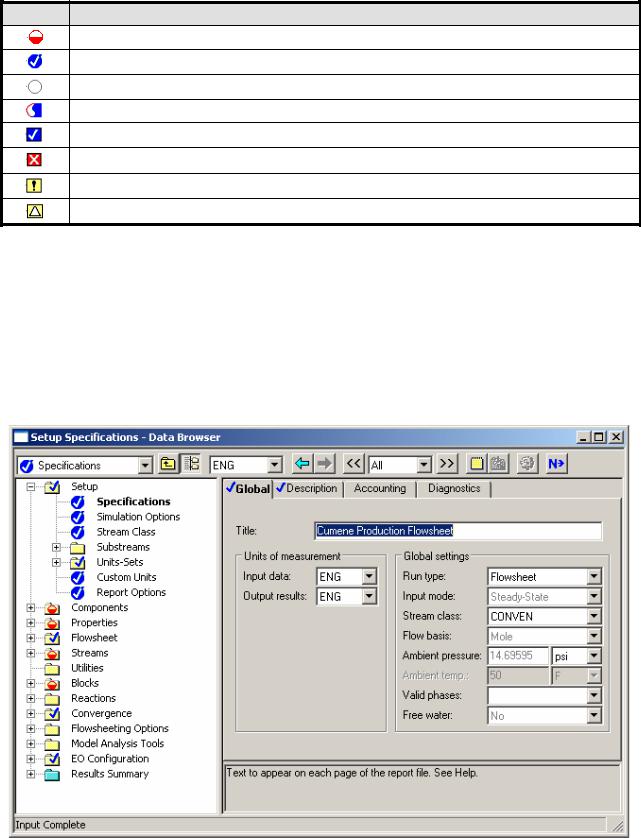Viewport: 641px width, 838px height.
Task: Open the psi pressure unit dropdown
Action: click(x=594, y=655)
